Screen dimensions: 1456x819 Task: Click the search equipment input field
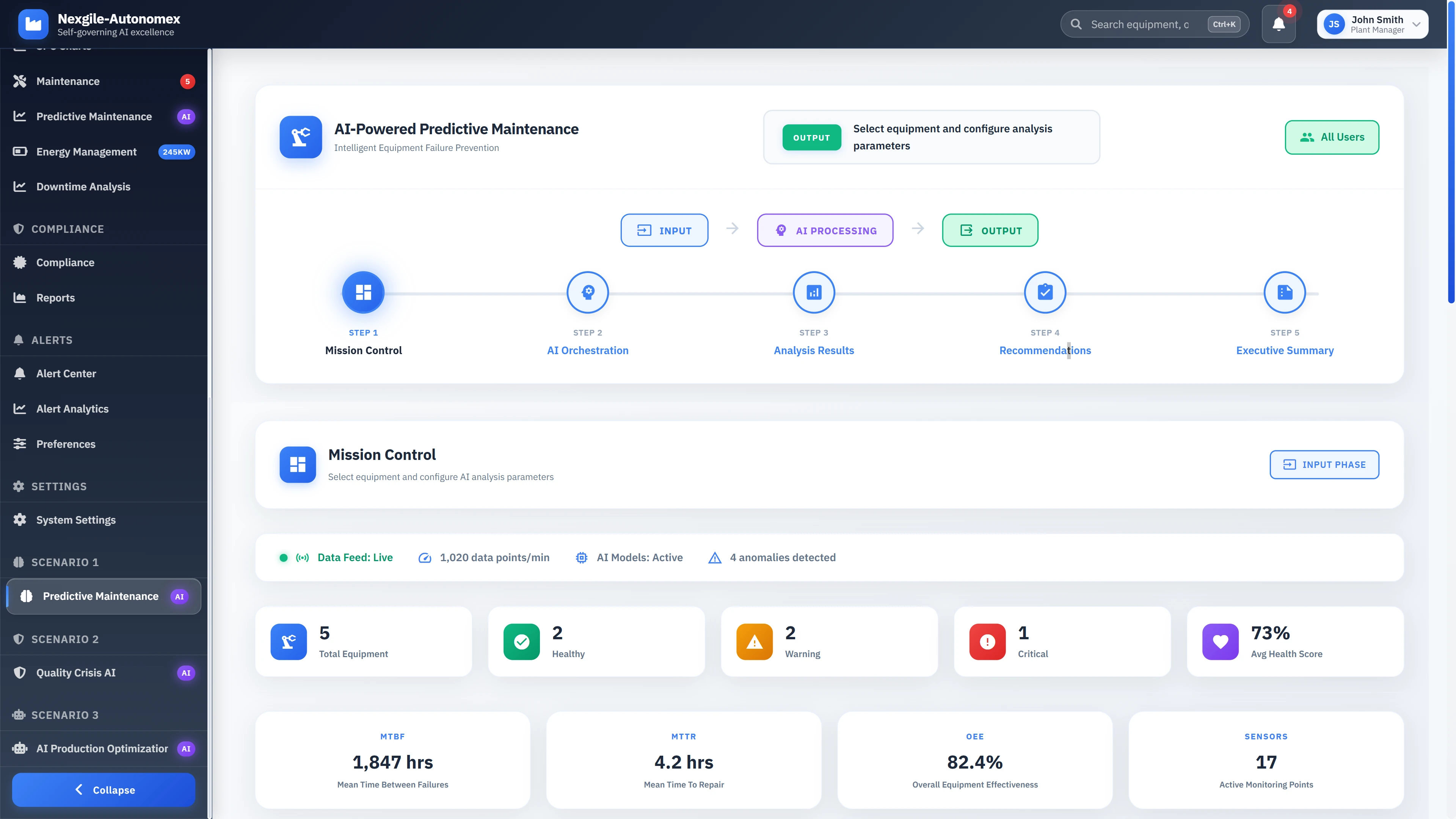1139,24
